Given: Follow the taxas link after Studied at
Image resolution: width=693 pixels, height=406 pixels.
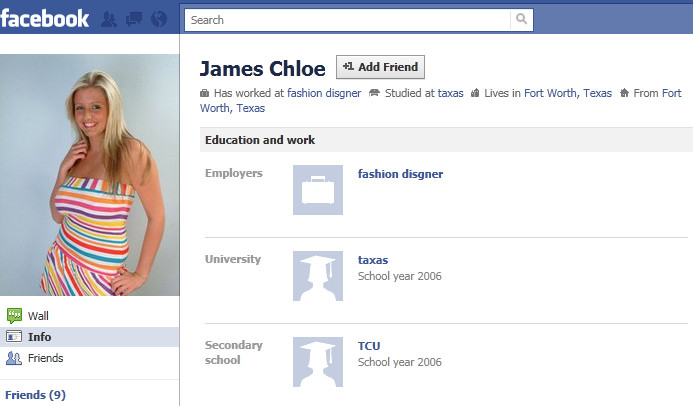Looking at the screenshot, I should (x=450, y=93).
